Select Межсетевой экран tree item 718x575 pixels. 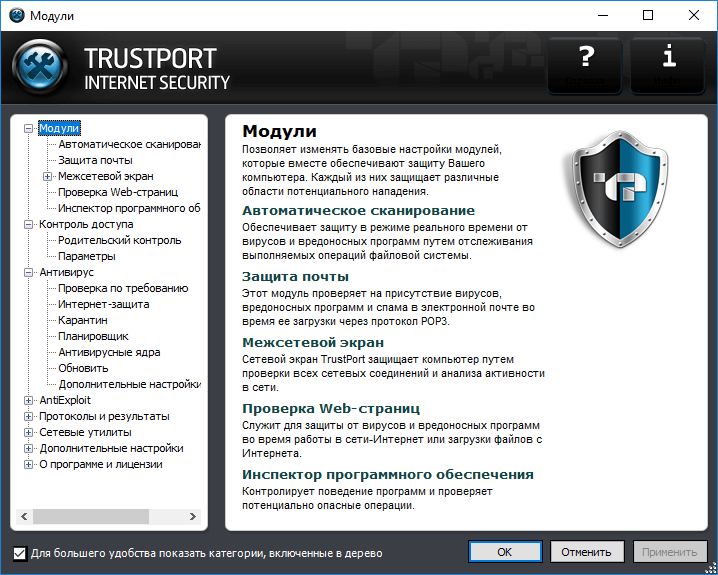[x=106, y=176]
